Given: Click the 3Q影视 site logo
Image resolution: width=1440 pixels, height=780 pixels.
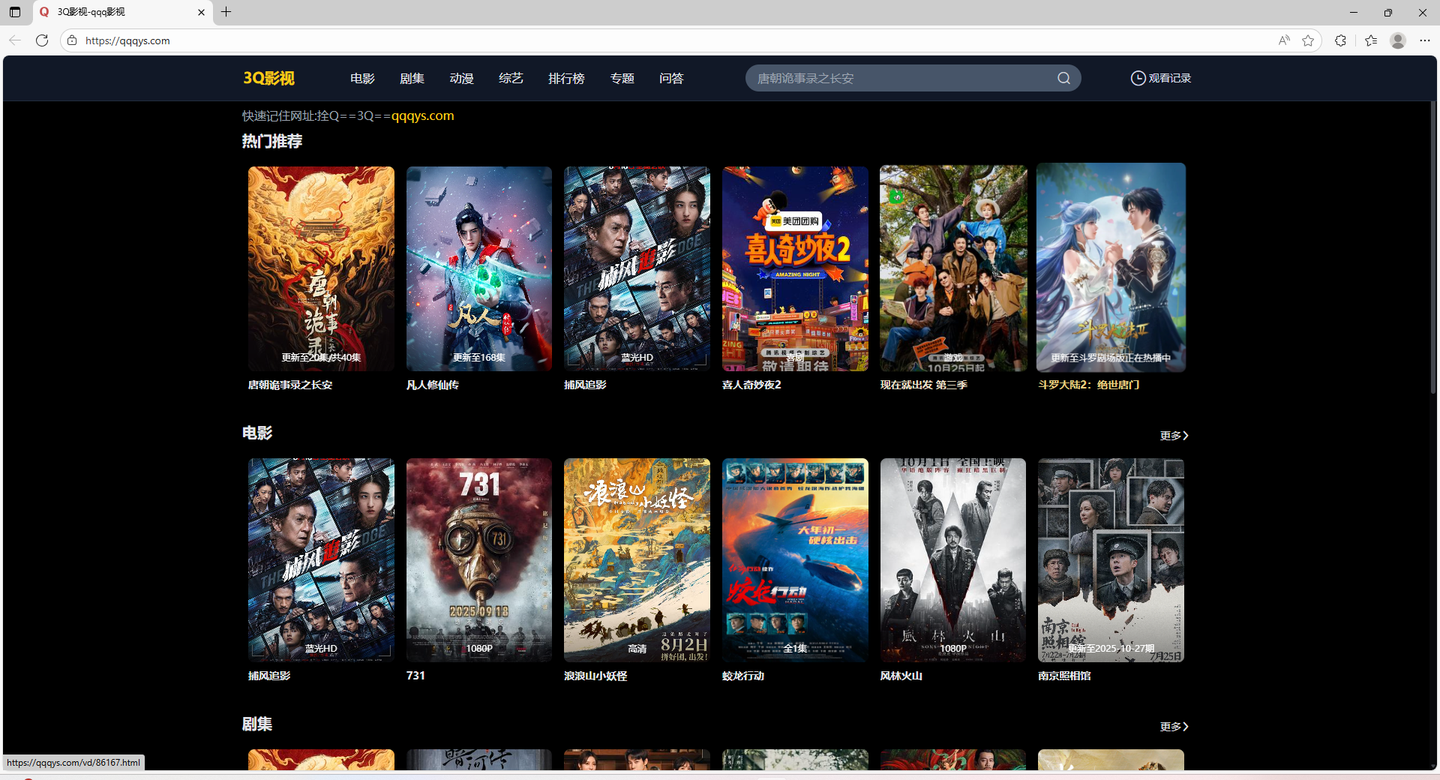Looking at the screenshot, I should (269, 78).
